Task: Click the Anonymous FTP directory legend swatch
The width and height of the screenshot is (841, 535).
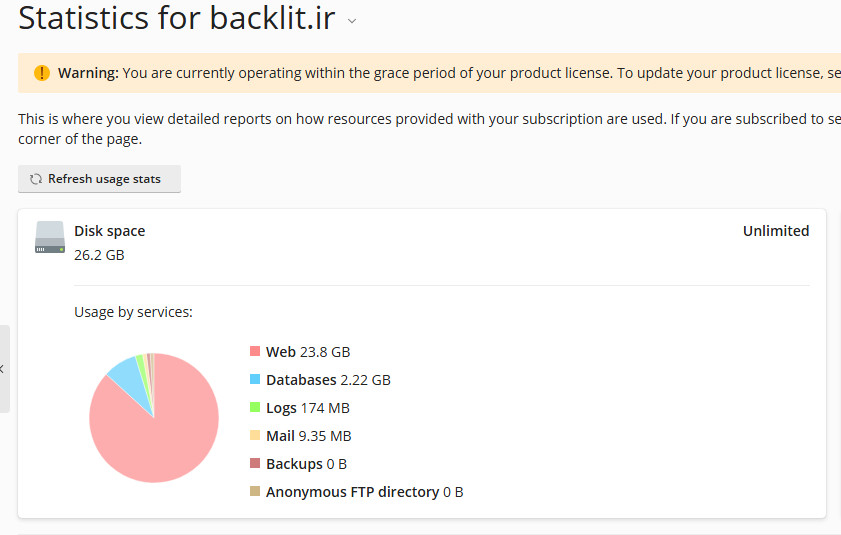Action: tap(255, 492)
